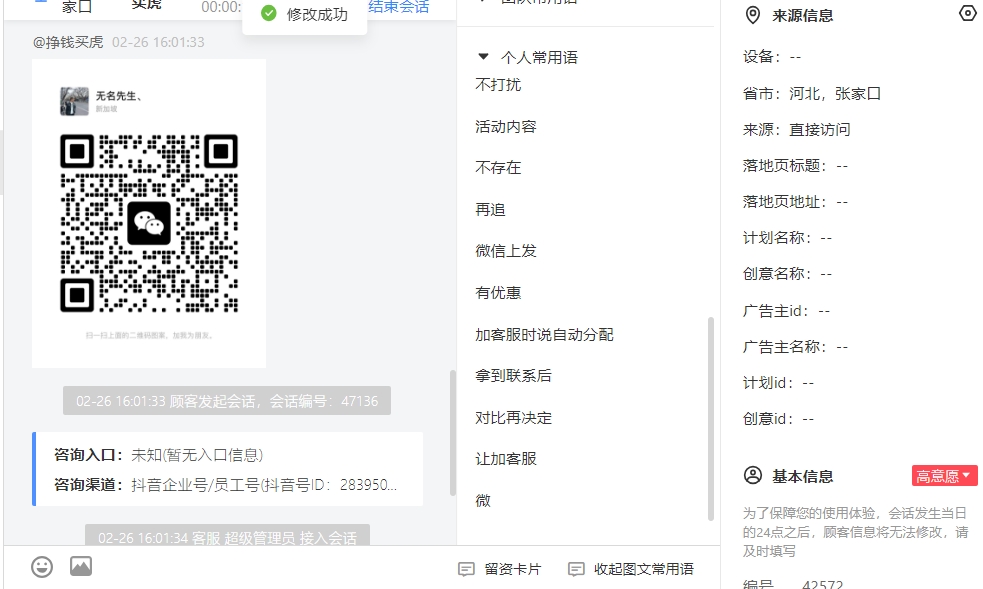This screenshot has width=983, height=589.
Task: Click the 来源 直接访问 field
Action: [x=796, y=129]
